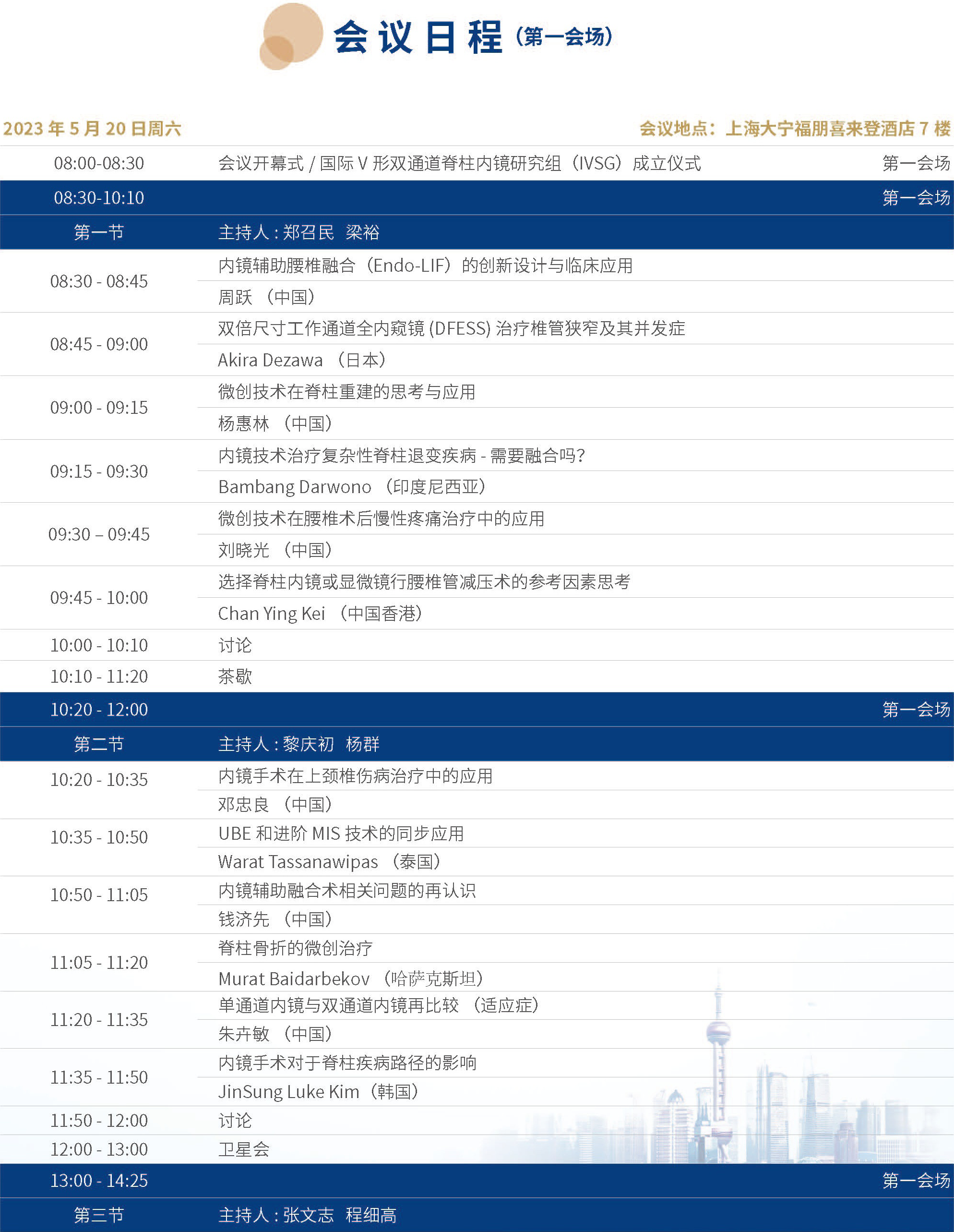954x1232 pixels.
Task: Click talk UBE 和进阶 MIS 技术的同步应用
Action: pyautogui.click(x=341, y=833)
